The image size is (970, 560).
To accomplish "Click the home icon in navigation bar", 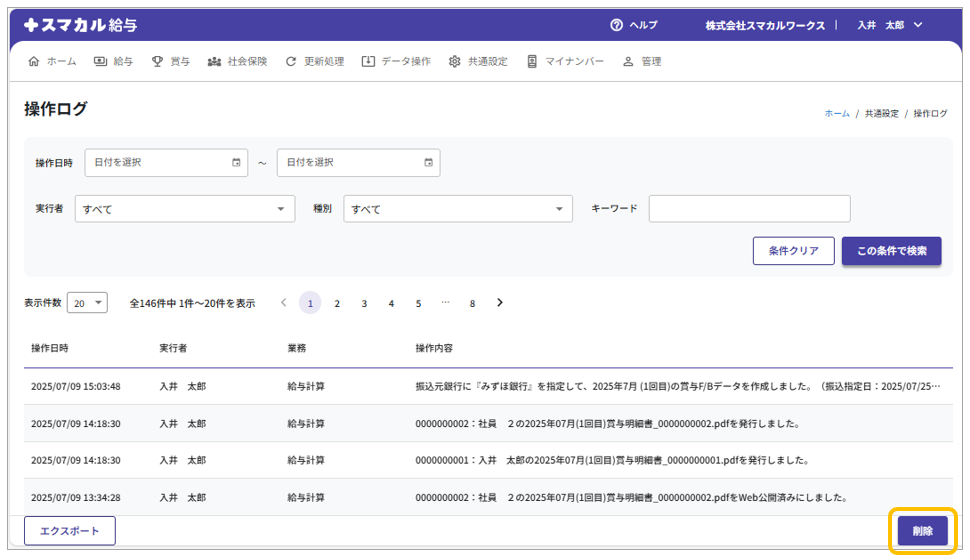I will tap(34, 62).
